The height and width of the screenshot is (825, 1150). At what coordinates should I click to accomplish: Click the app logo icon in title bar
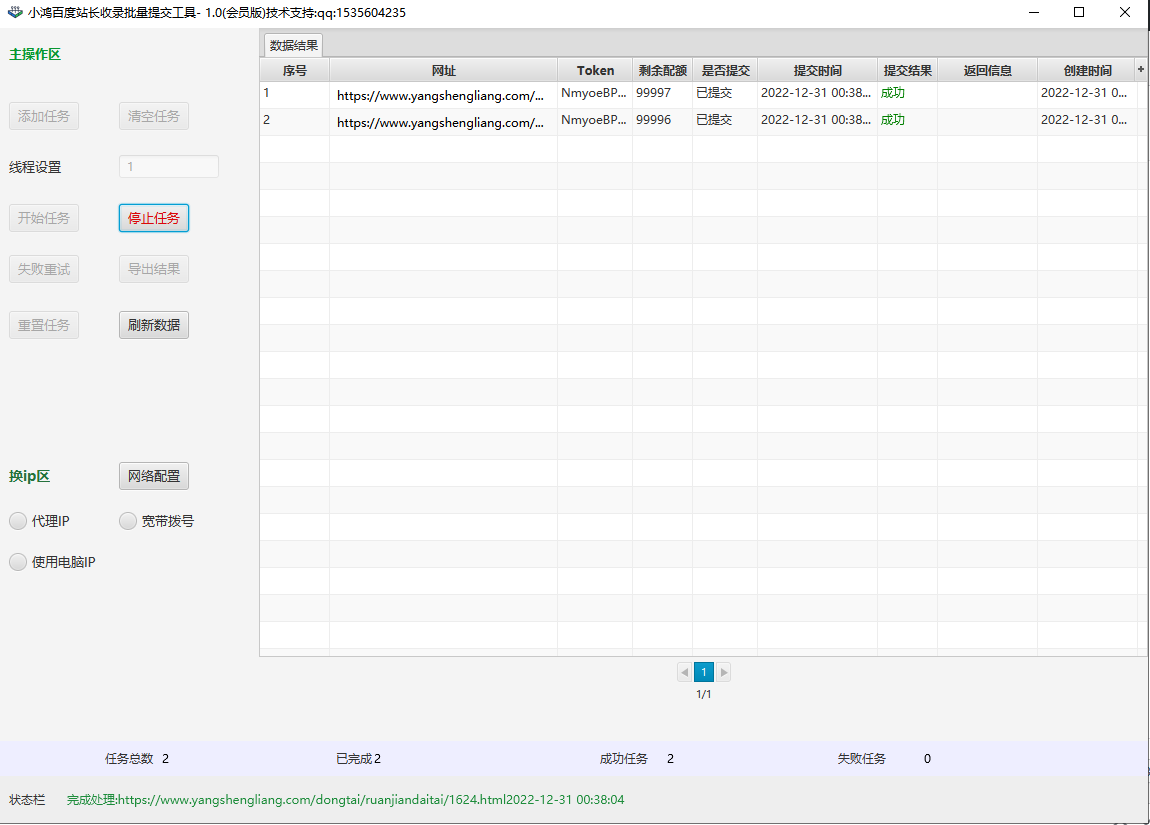15,13
